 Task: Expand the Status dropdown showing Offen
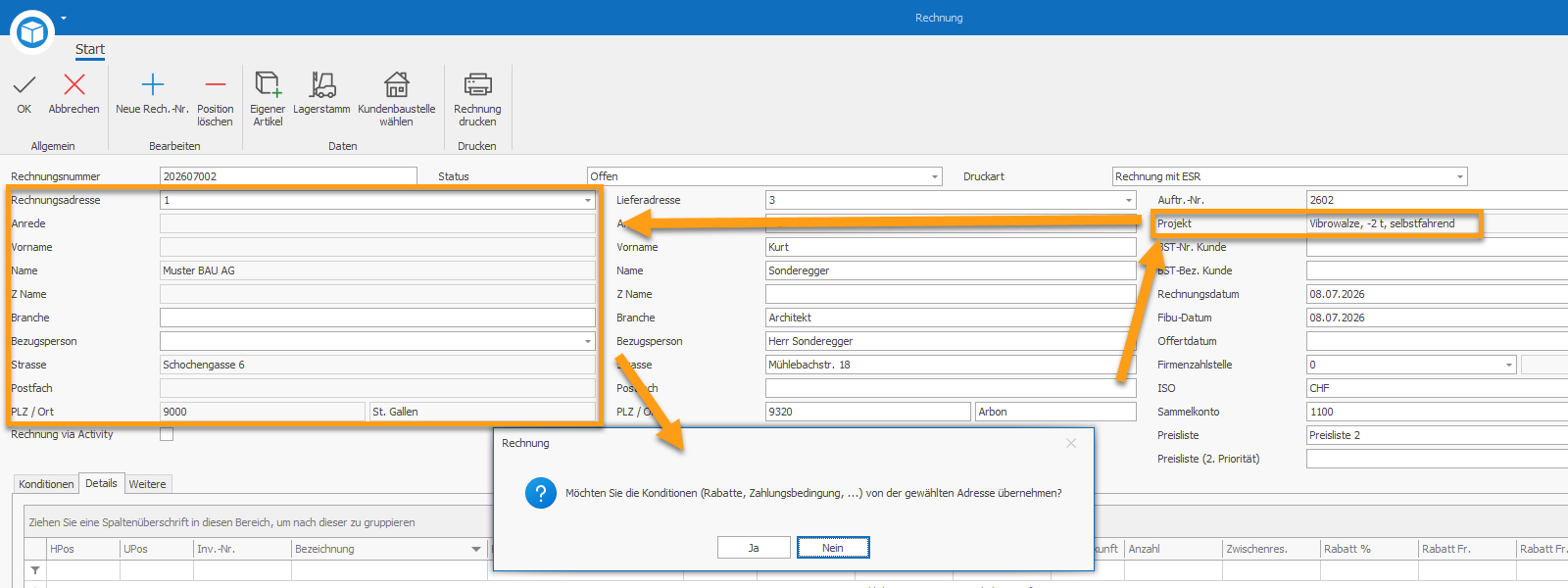[x=935, y=176]
